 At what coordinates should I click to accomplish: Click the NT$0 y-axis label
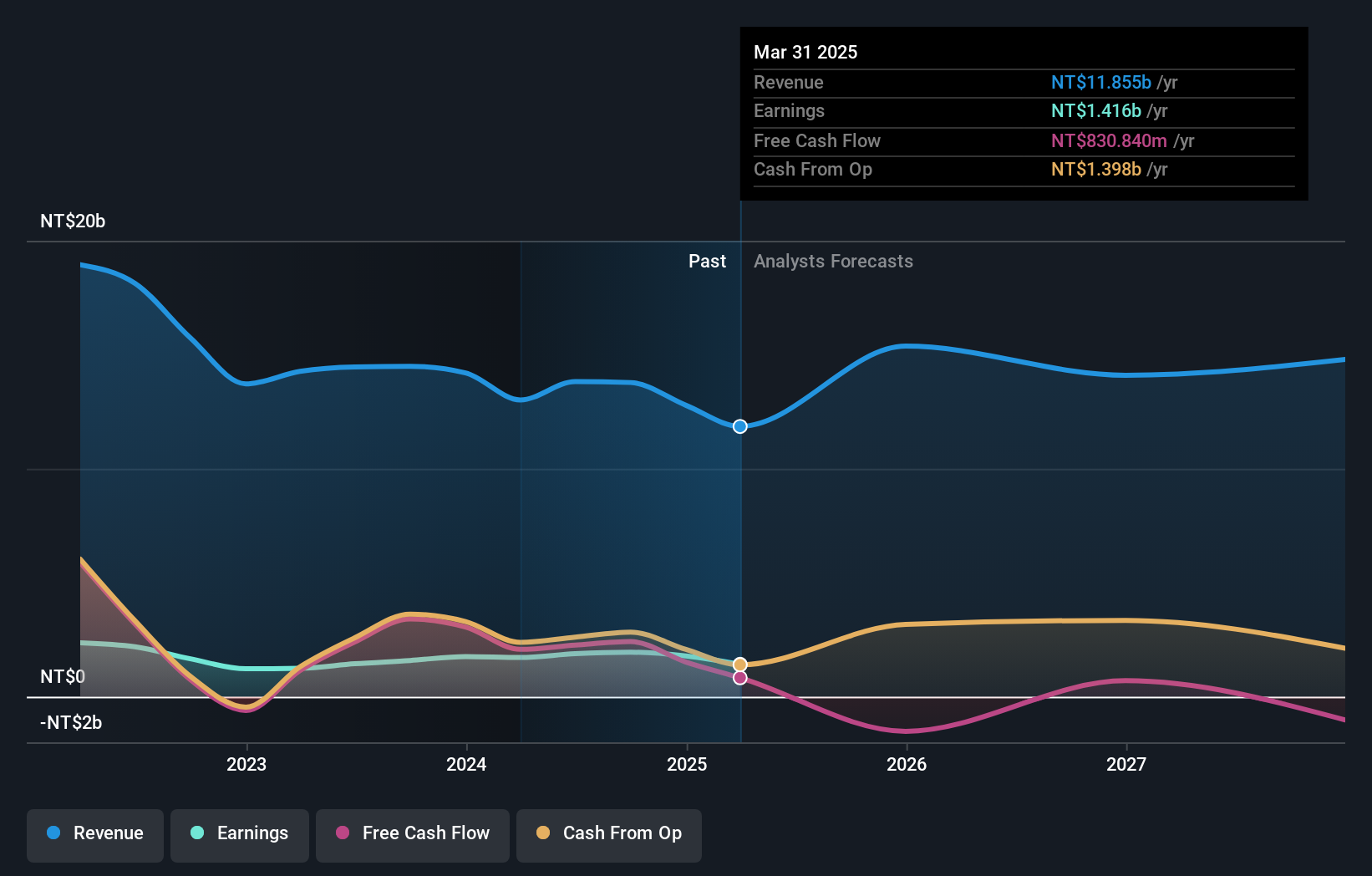pos(63,676)
